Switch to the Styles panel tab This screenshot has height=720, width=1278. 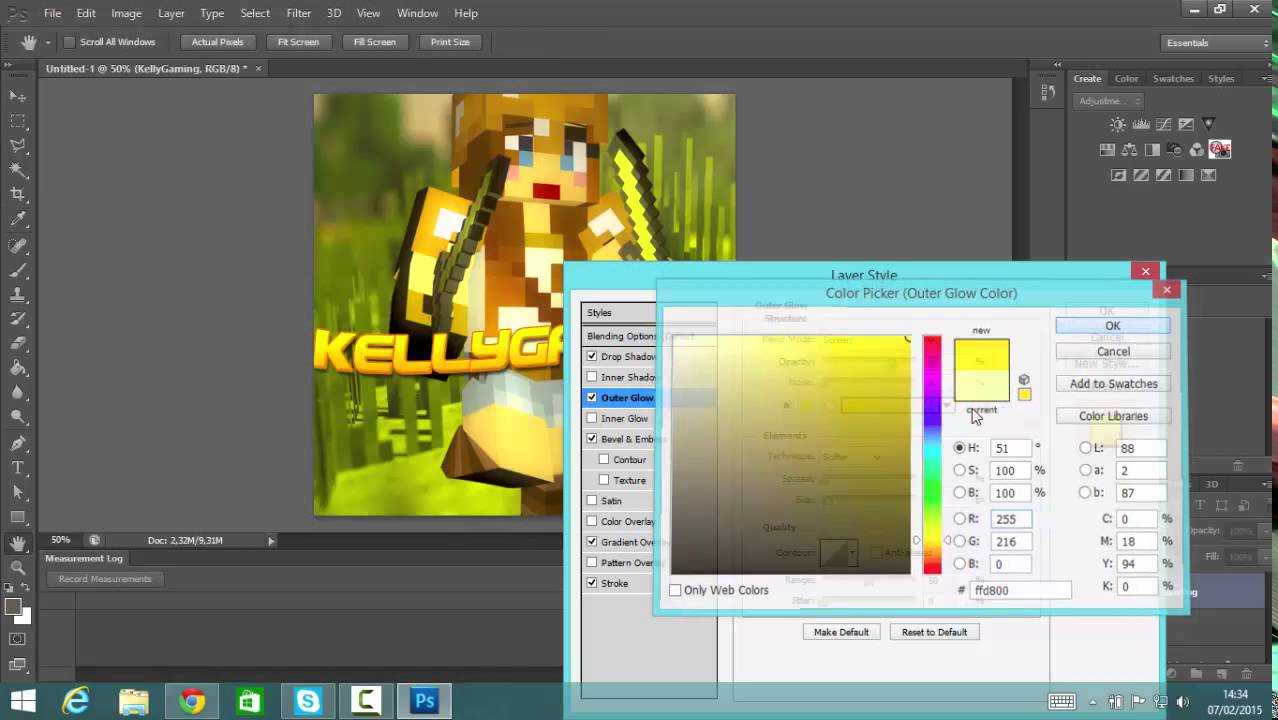coord(1221,79)
